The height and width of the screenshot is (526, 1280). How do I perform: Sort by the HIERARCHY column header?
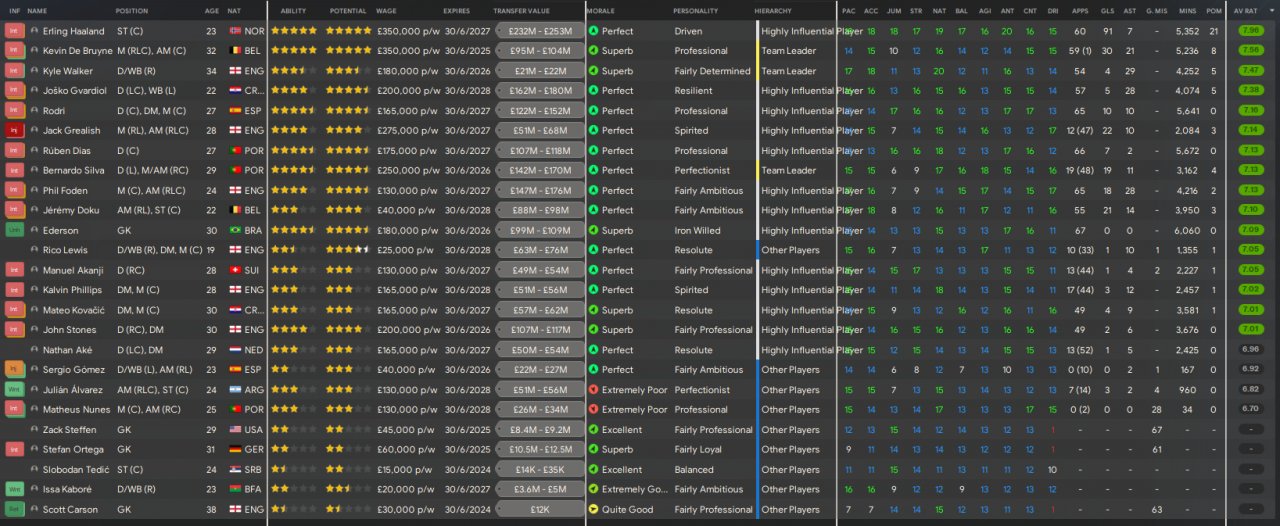773,10
